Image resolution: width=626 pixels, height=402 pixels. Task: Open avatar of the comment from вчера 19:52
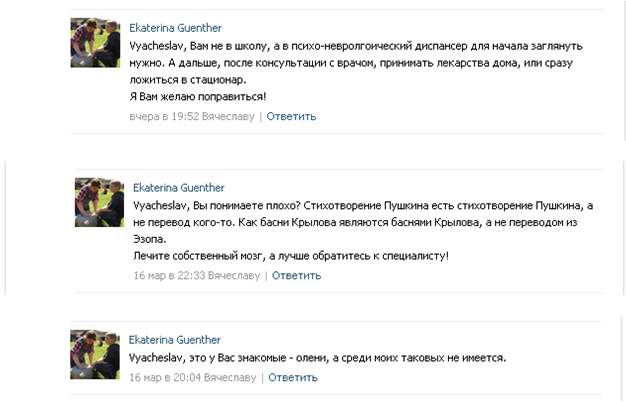pyautogui.click(x=95, y=43)
